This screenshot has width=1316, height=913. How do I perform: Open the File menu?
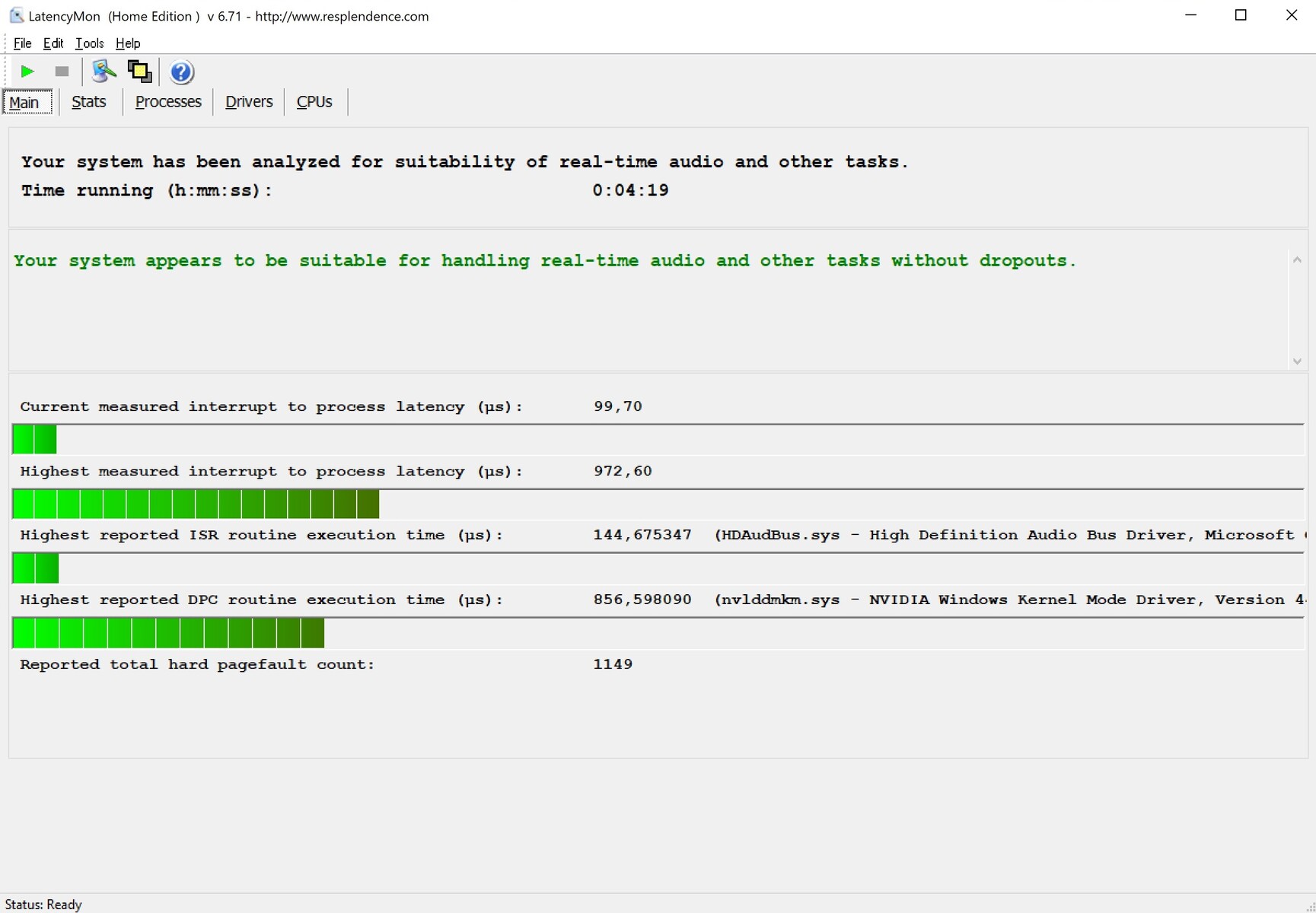[22, 43]
